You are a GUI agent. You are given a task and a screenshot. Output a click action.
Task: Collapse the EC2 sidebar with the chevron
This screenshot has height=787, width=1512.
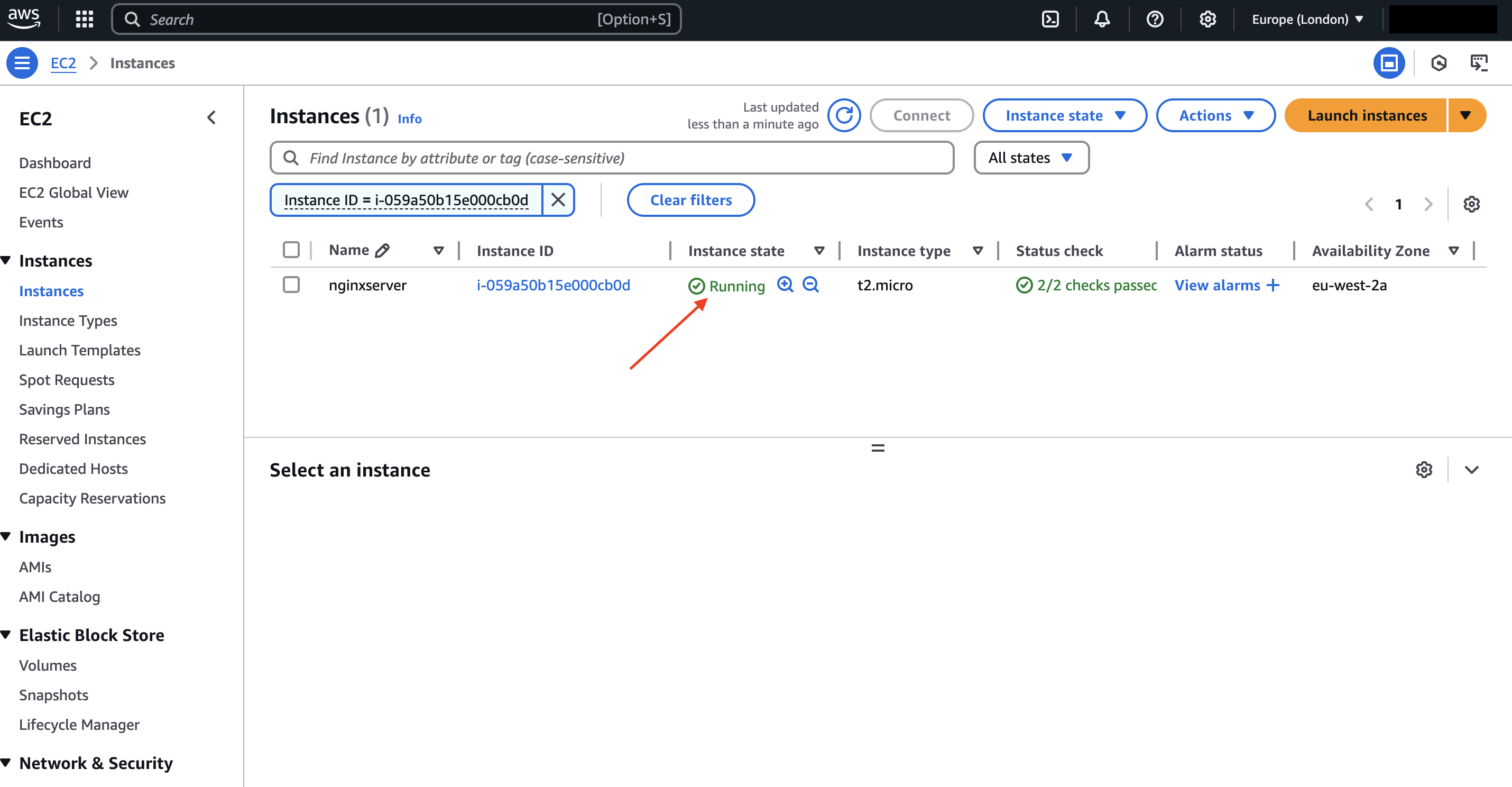point(211,118)
